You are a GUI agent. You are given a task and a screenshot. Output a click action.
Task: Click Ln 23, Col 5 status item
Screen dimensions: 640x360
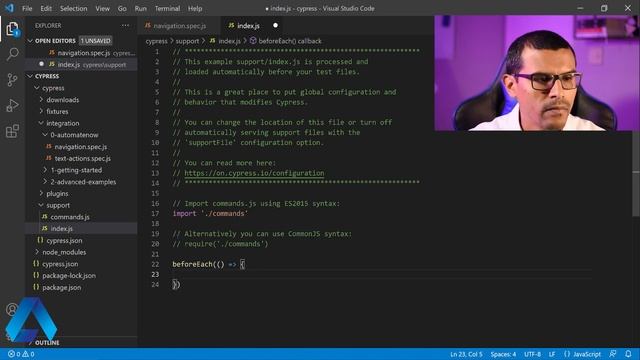466,354
